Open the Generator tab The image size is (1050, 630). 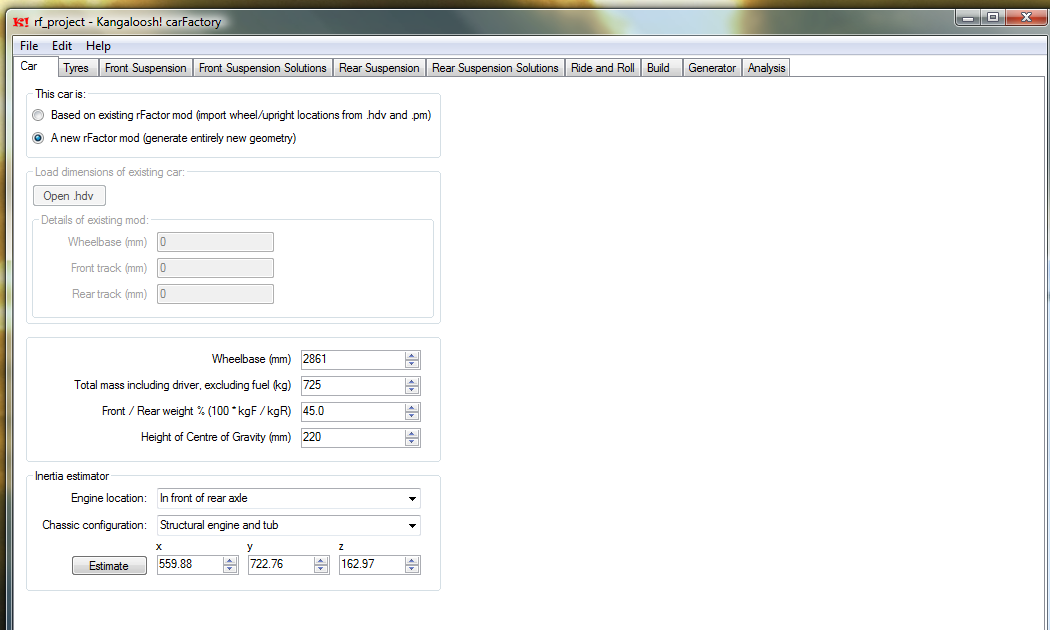click(712, 68)
